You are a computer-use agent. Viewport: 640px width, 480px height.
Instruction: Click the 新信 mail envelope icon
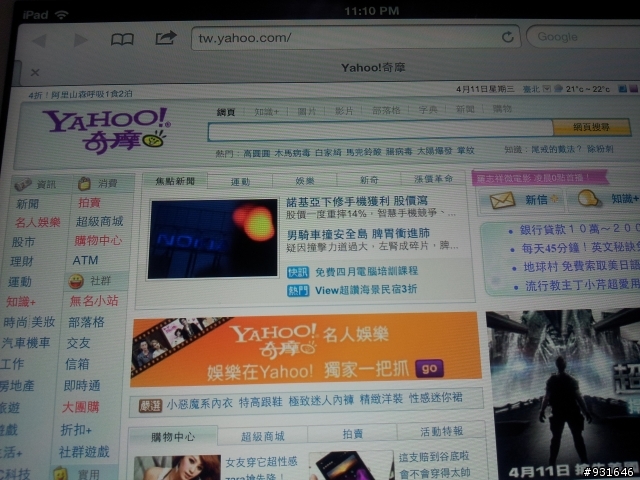[x=502, y=200]
